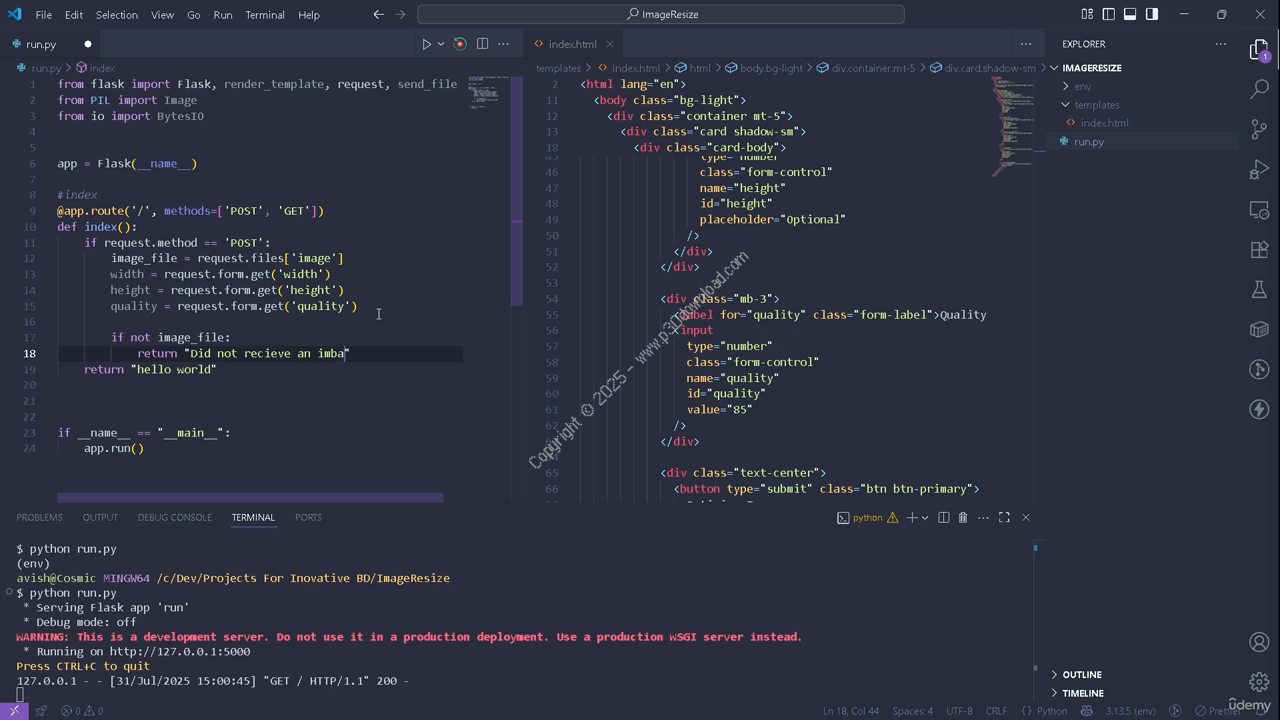Kill terminal with the trash icon
Viewport: 1280px width, 720px height.
tap(963, 517)
